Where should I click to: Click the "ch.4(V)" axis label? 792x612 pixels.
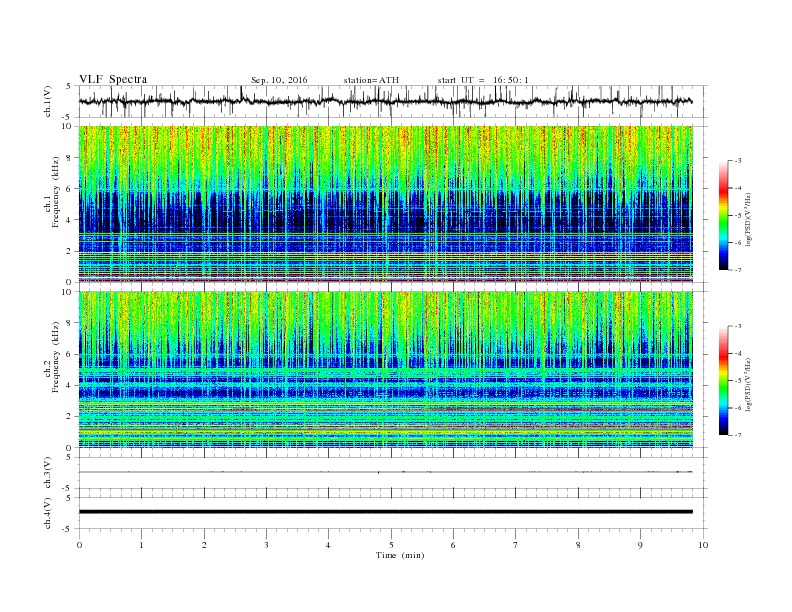(48, 513)
